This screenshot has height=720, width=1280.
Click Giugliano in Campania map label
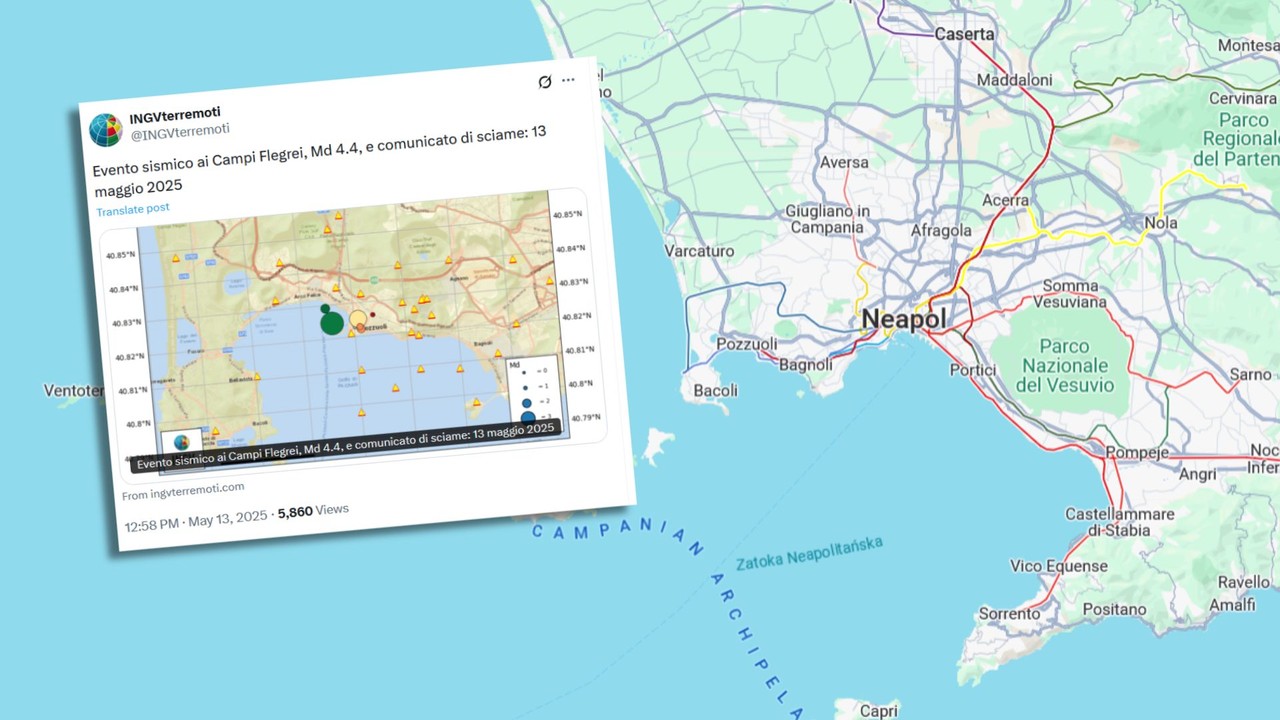point(827,219)
